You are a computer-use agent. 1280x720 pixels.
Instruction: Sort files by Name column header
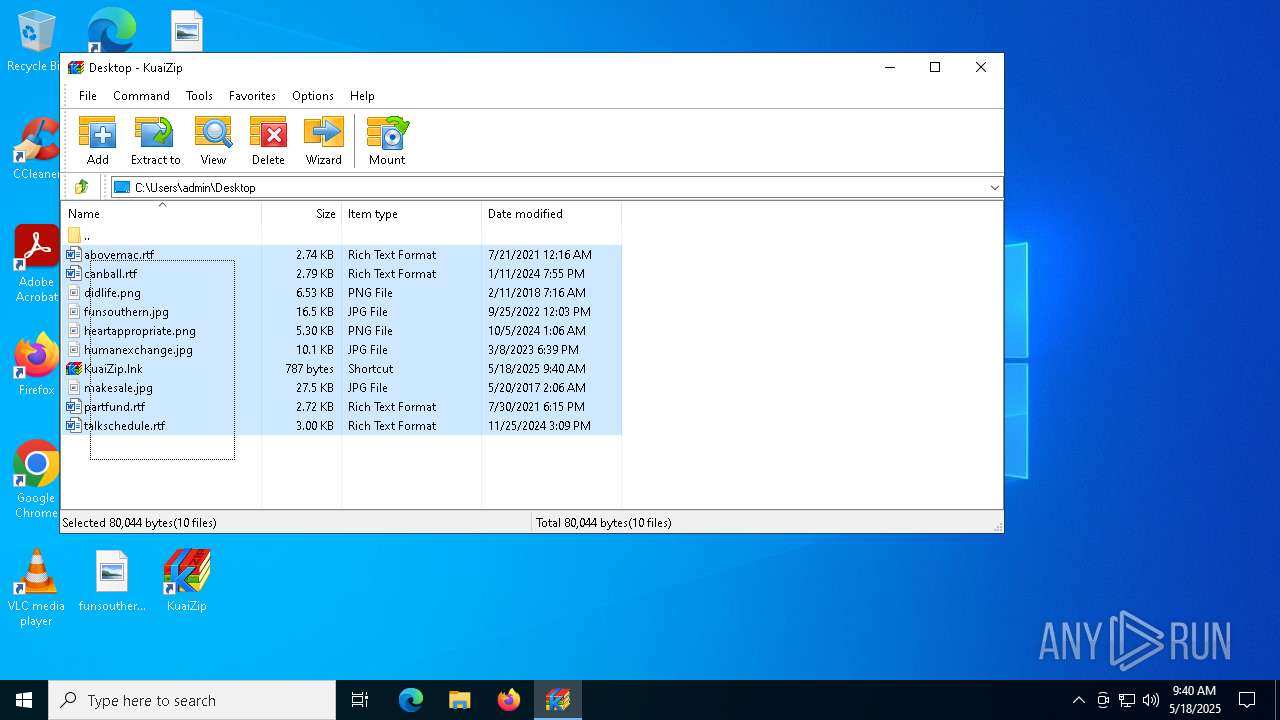click(162, 214)
